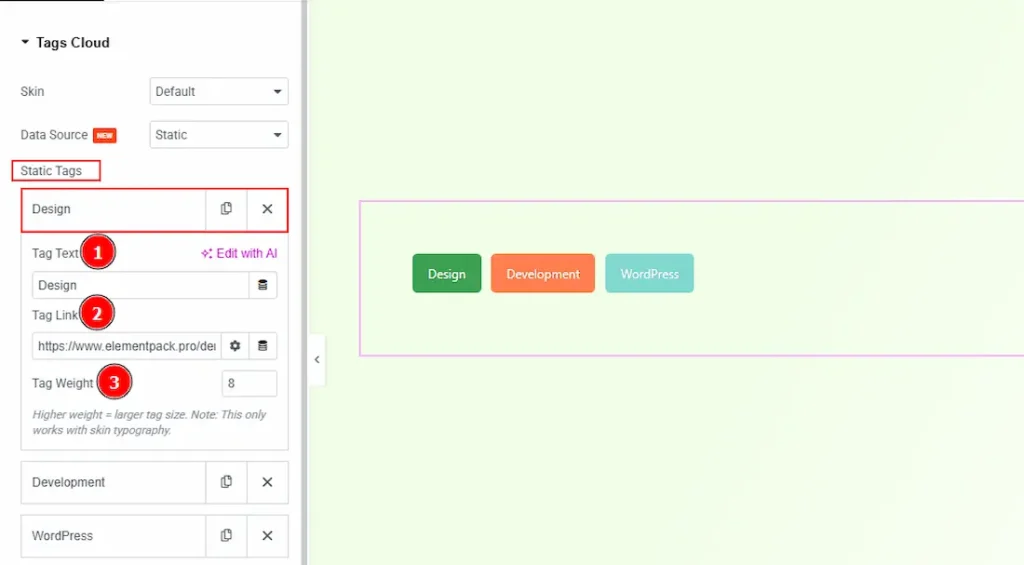Expand the WordPress tag item
The image size is (1024, 565).
tap(114, 536)
